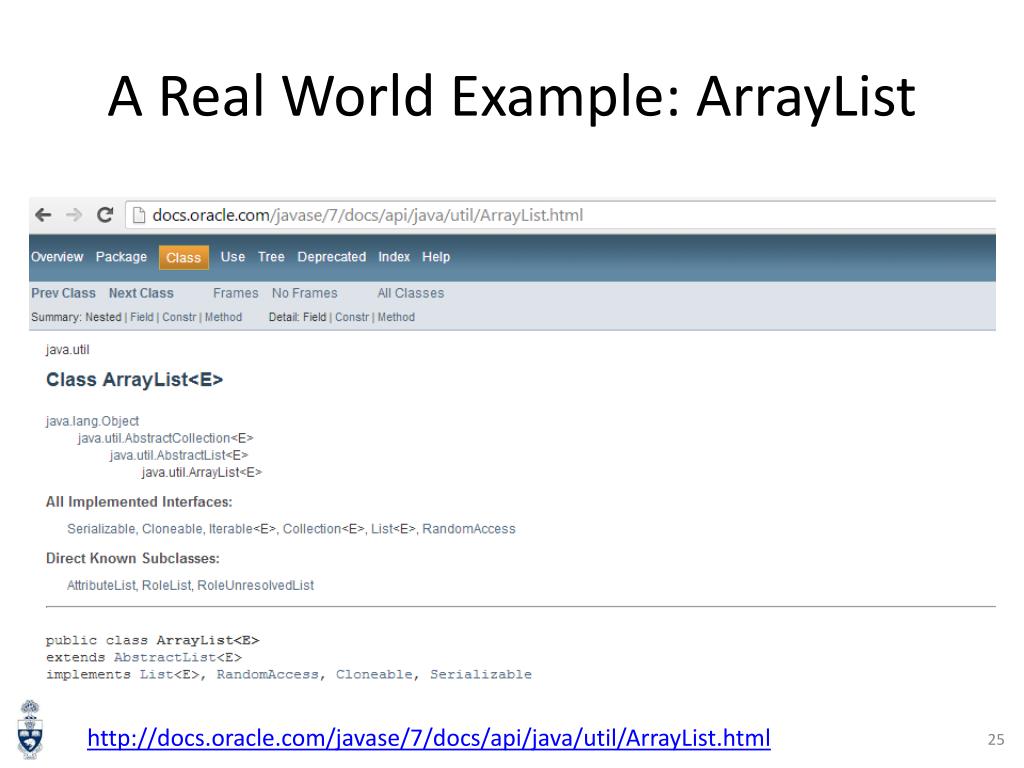The height and width of the screenshot is (768, 1024).
Task: Open the Use navigation item
Action: coord(232,257)
